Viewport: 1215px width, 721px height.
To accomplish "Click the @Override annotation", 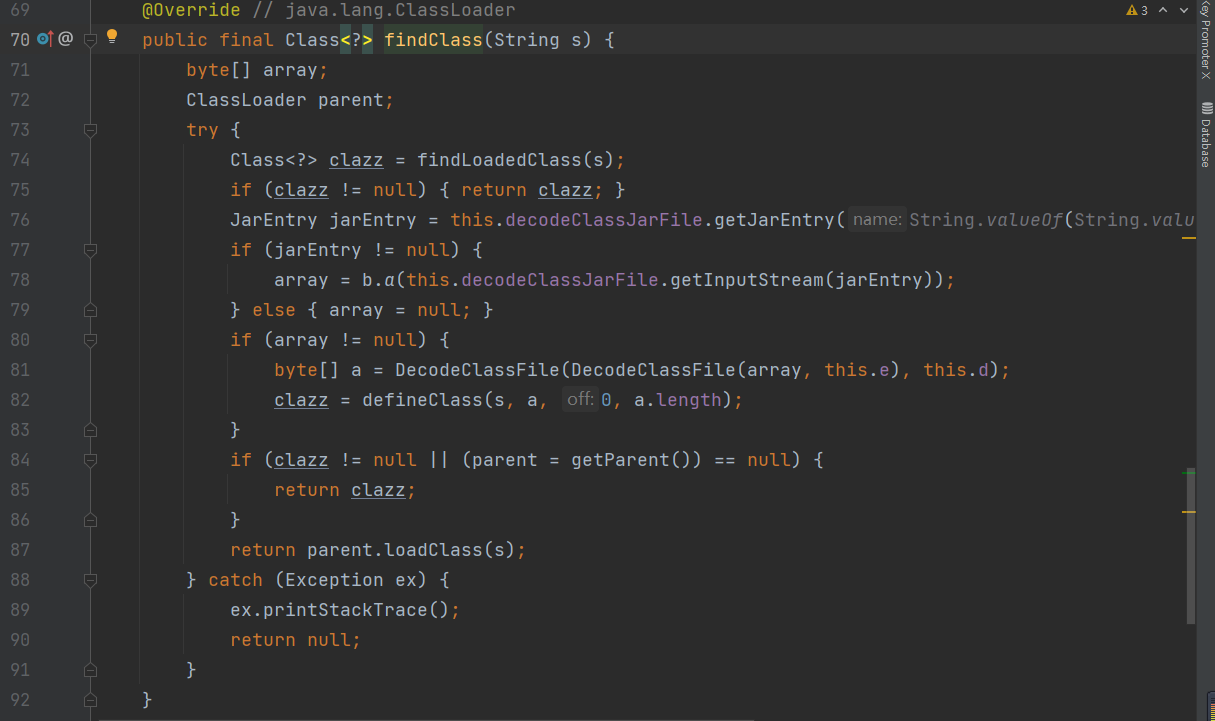I will coord(192,10).
